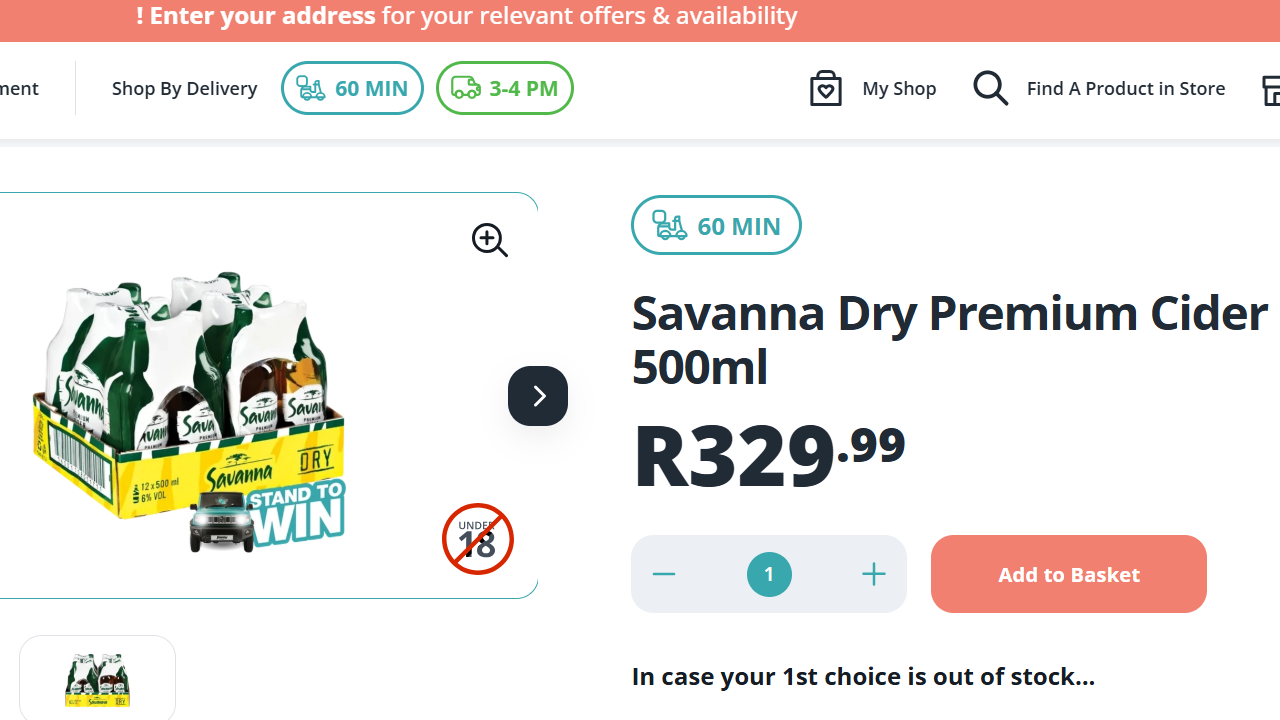Screen dimensions: 1280x720
Task: Click the 60 MIN scooter delivery icon in header
Action: pos(310,88)
